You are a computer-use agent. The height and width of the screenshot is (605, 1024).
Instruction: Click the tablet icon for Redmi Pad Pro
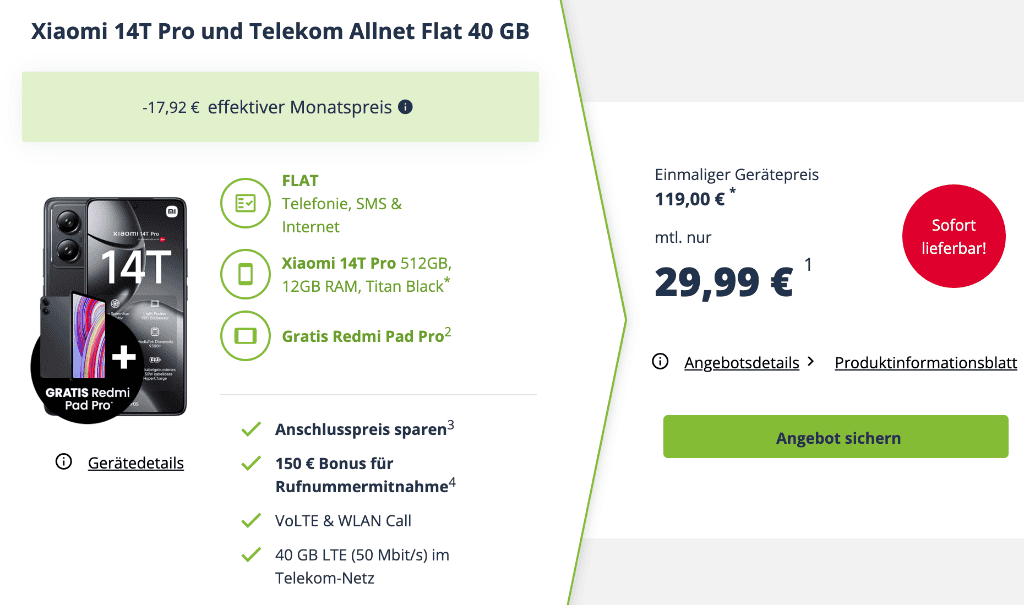point(245,336)
